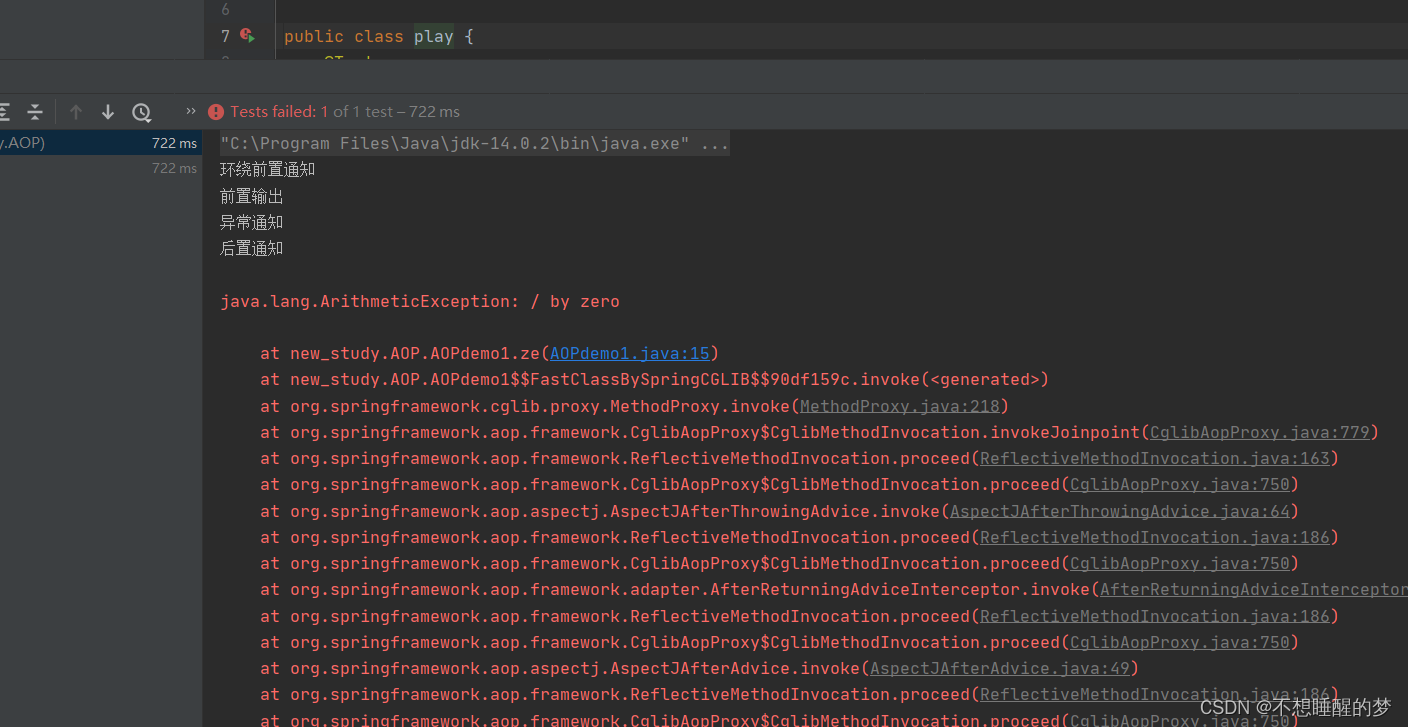Viewport: 1408px width, 727px height.
Task: Click the Expand All icon in test toolbar
Action: click(4, 112)
